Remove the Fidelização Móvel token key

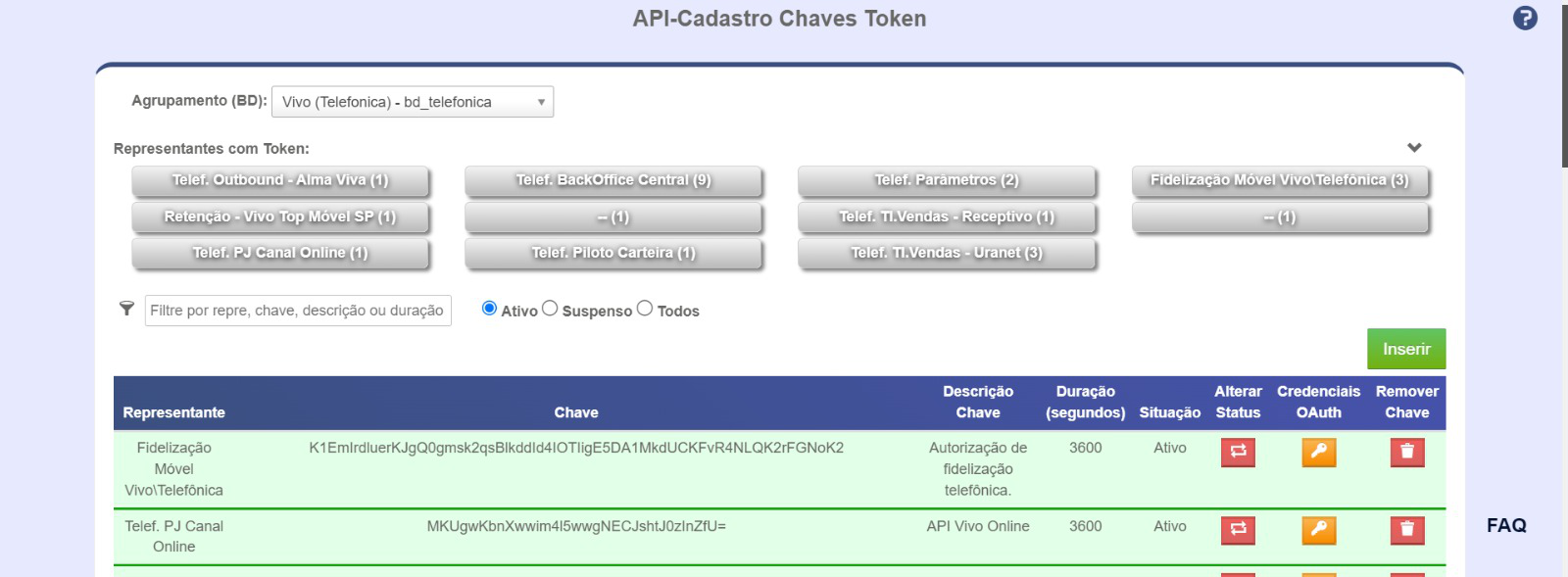pyautogui.click(x=1406, y=452)
